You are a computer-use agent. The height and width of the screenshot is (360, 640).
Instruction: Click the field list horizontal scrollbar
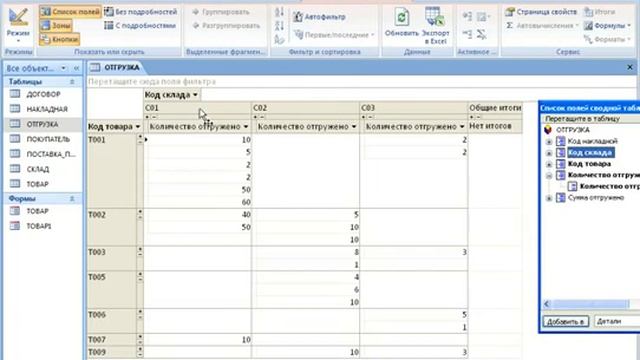coord(591,304)
